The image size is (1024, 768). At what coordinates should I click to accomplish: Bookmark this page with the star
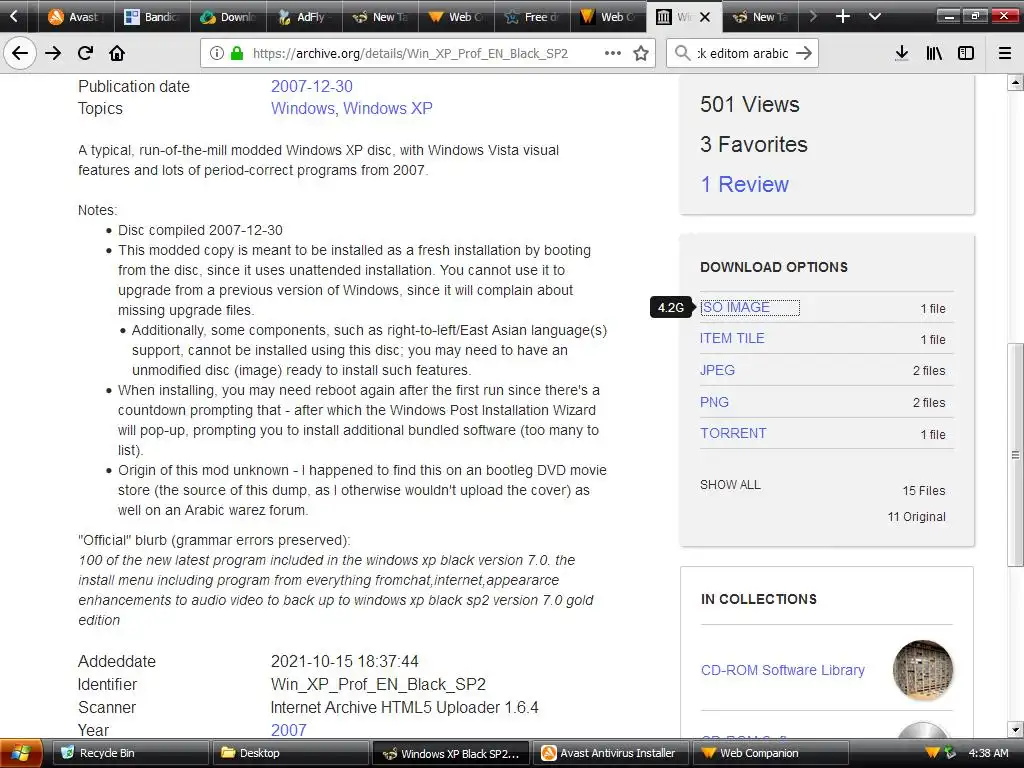641,54
